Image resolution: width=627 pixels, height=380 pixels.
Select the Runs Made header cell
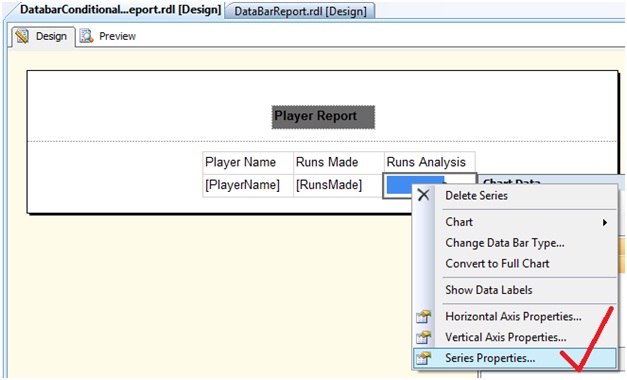click(x=339, y=162)
